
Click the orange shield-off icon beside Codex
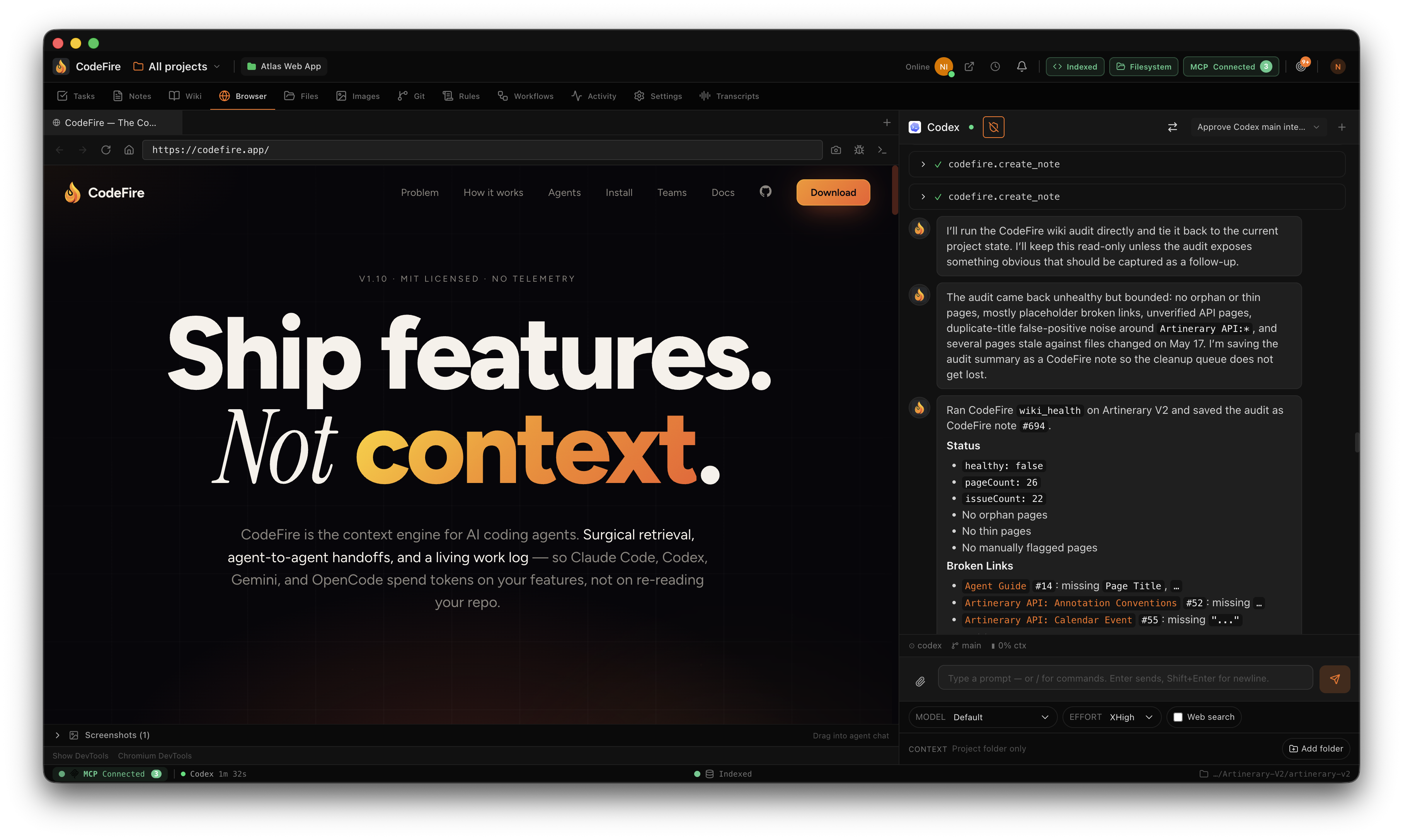pos(994,128)
